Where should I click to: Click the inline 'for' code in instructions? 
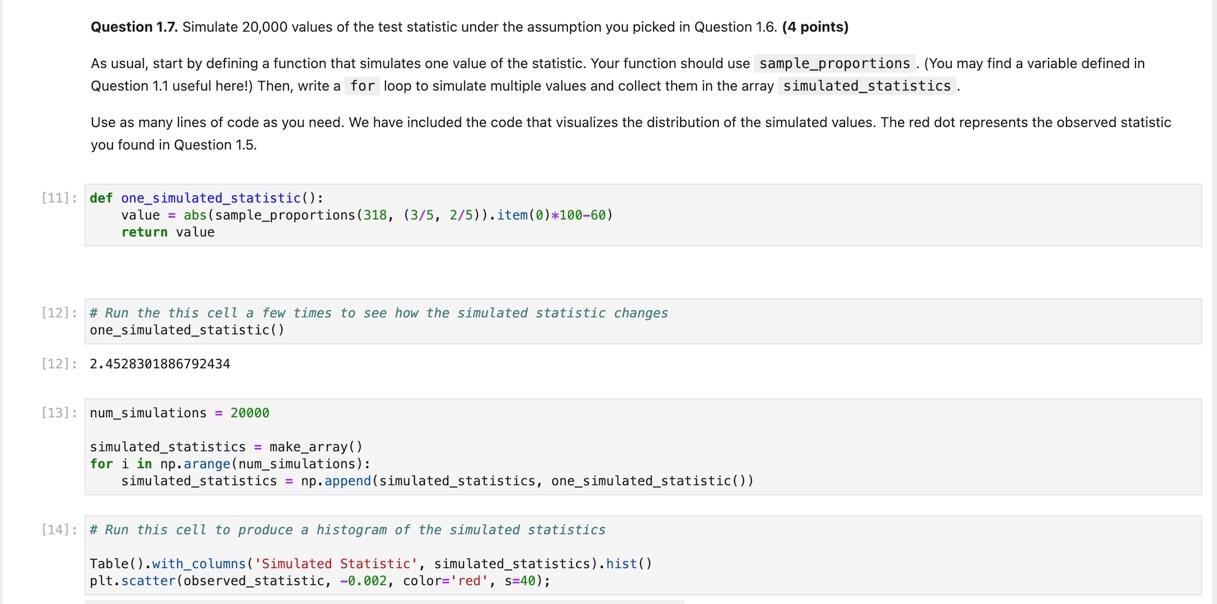coord(362,86)
